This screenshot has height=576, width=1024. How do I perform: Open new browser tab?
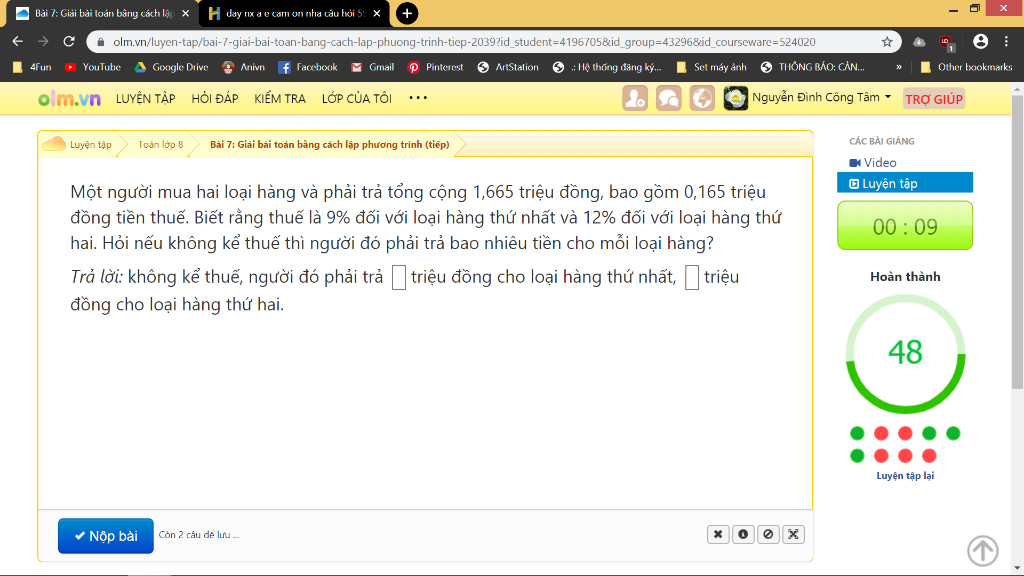coord(407,13)
